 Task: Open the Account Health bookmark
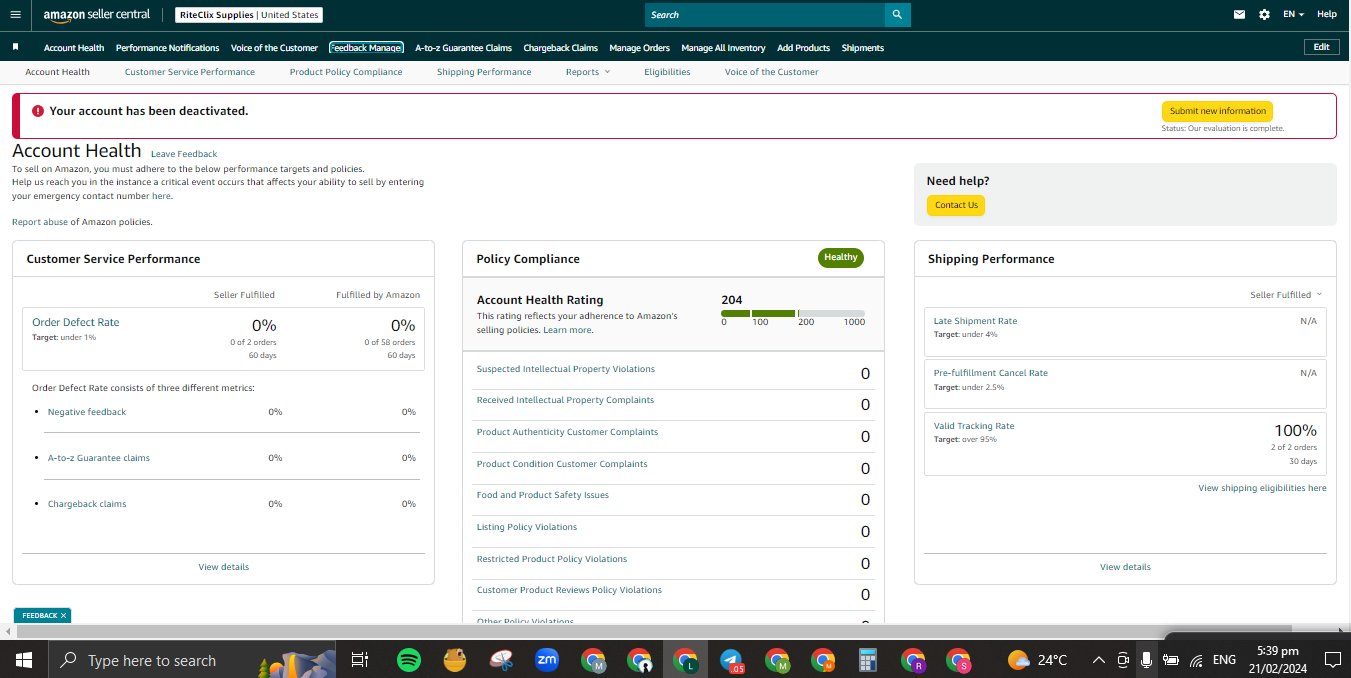point(74,48)
